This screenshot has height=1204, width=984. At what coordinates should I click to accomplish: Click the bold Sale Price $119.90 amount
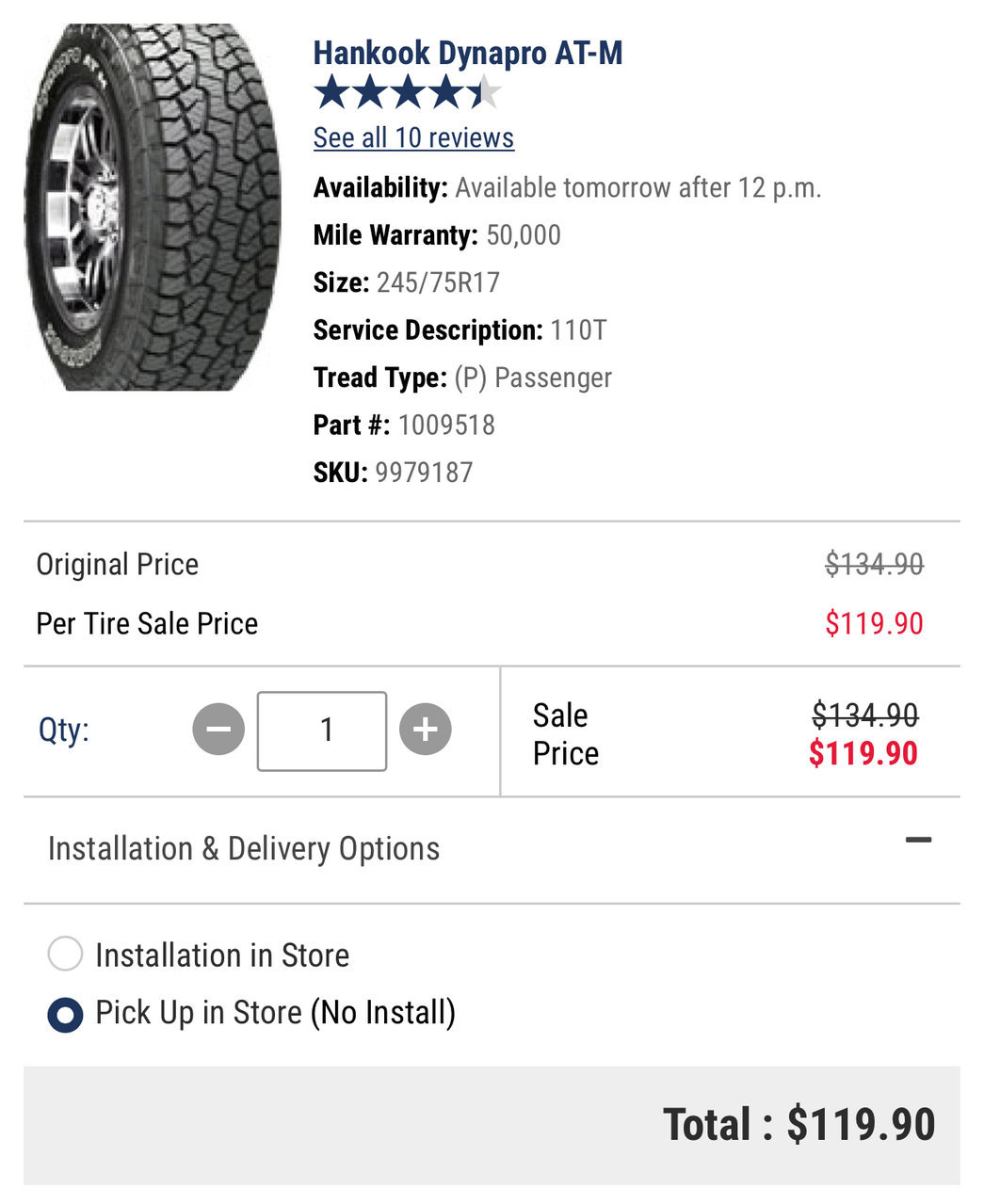coord(863,753)
